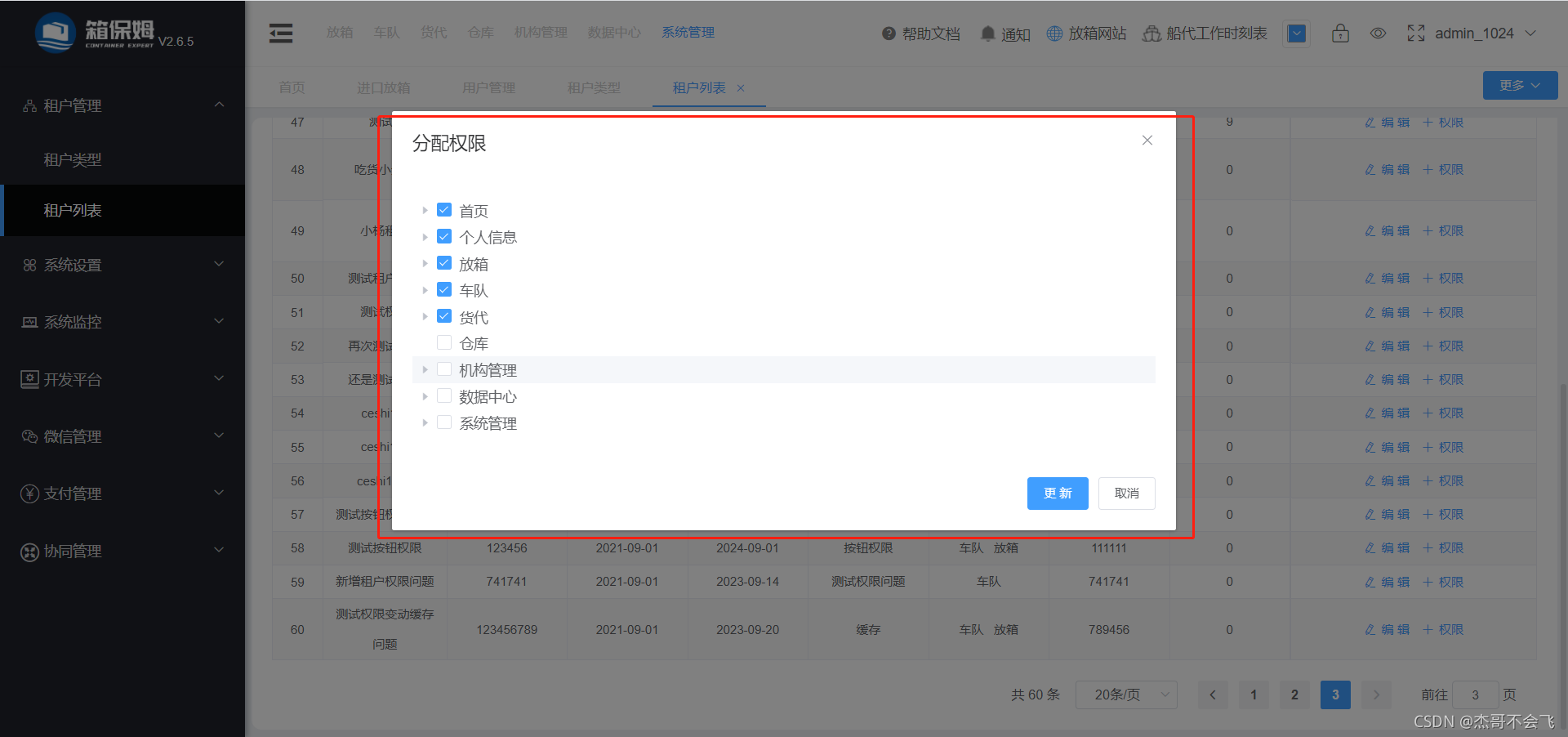Expand the 首页 tree node
Viewport: 1568px width, 737px height.
coord(425,210)
